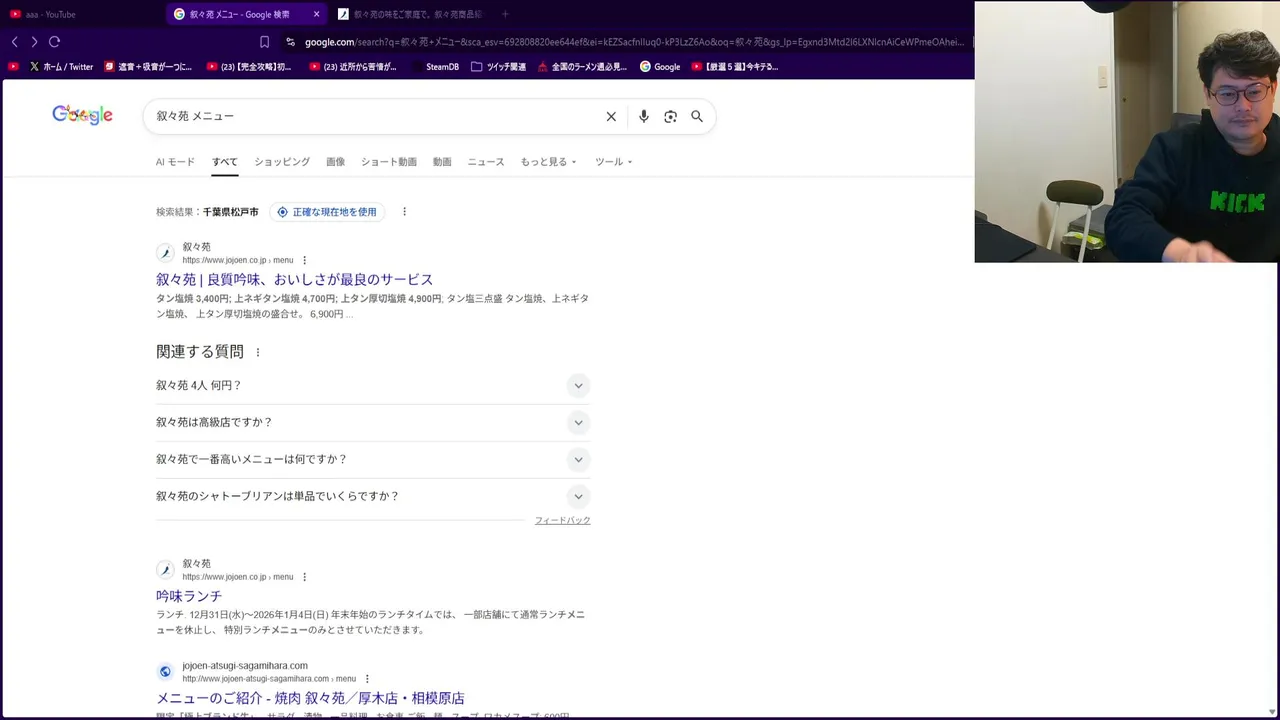Expand question 叙々苑は高級店ですか？
The image size is (1280, 720).
(373, 423)
